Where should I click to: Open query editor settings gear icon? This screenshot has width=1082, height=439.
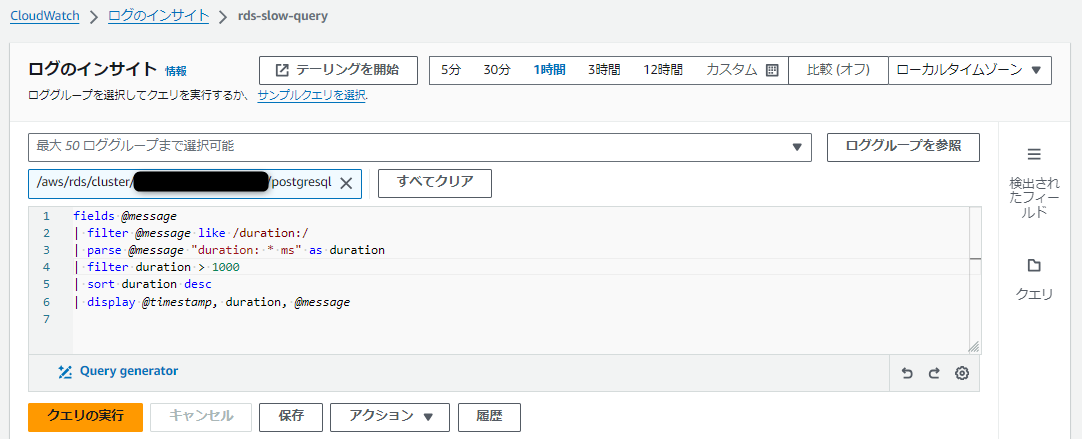962,373
